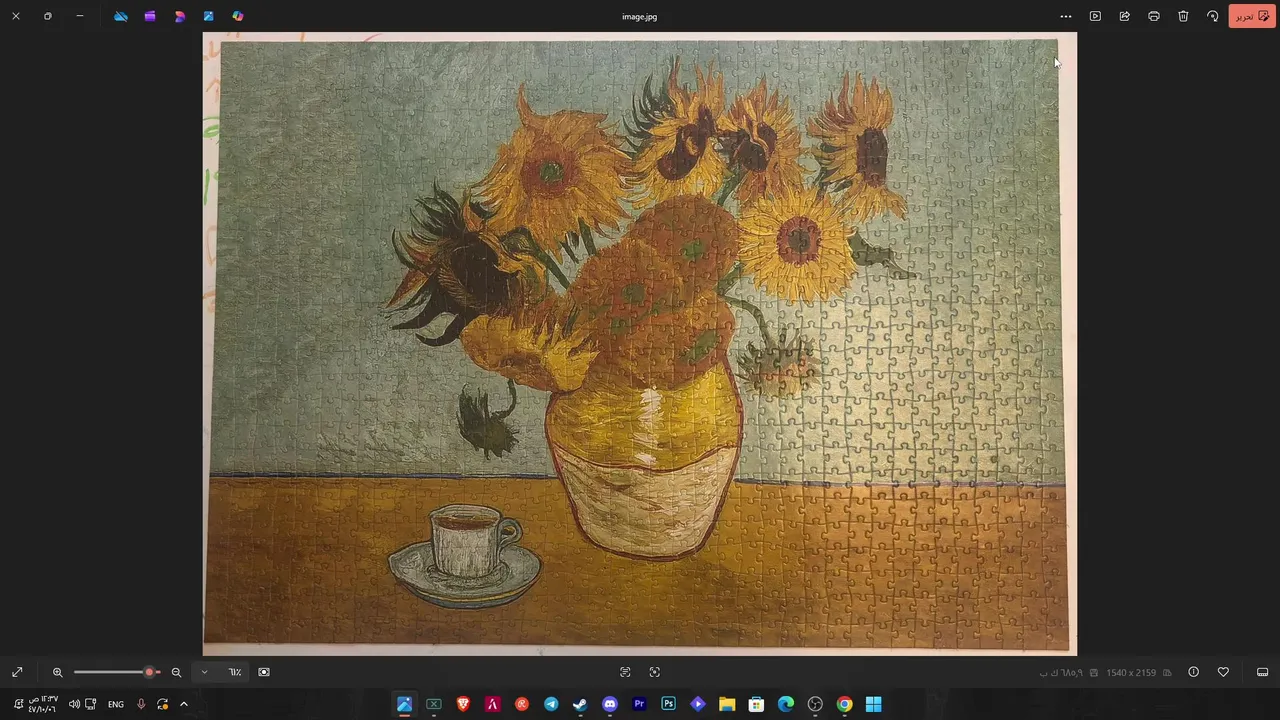Click the image.jpg title text
The width and height of the screenshot is (1280, 720).
coord(639,16)
